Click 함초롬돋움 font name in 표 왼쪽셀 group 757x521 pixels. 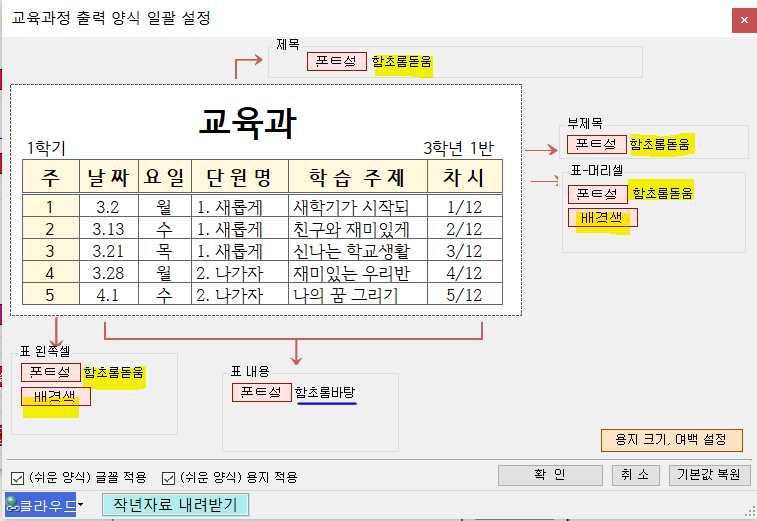click(113, 373)
